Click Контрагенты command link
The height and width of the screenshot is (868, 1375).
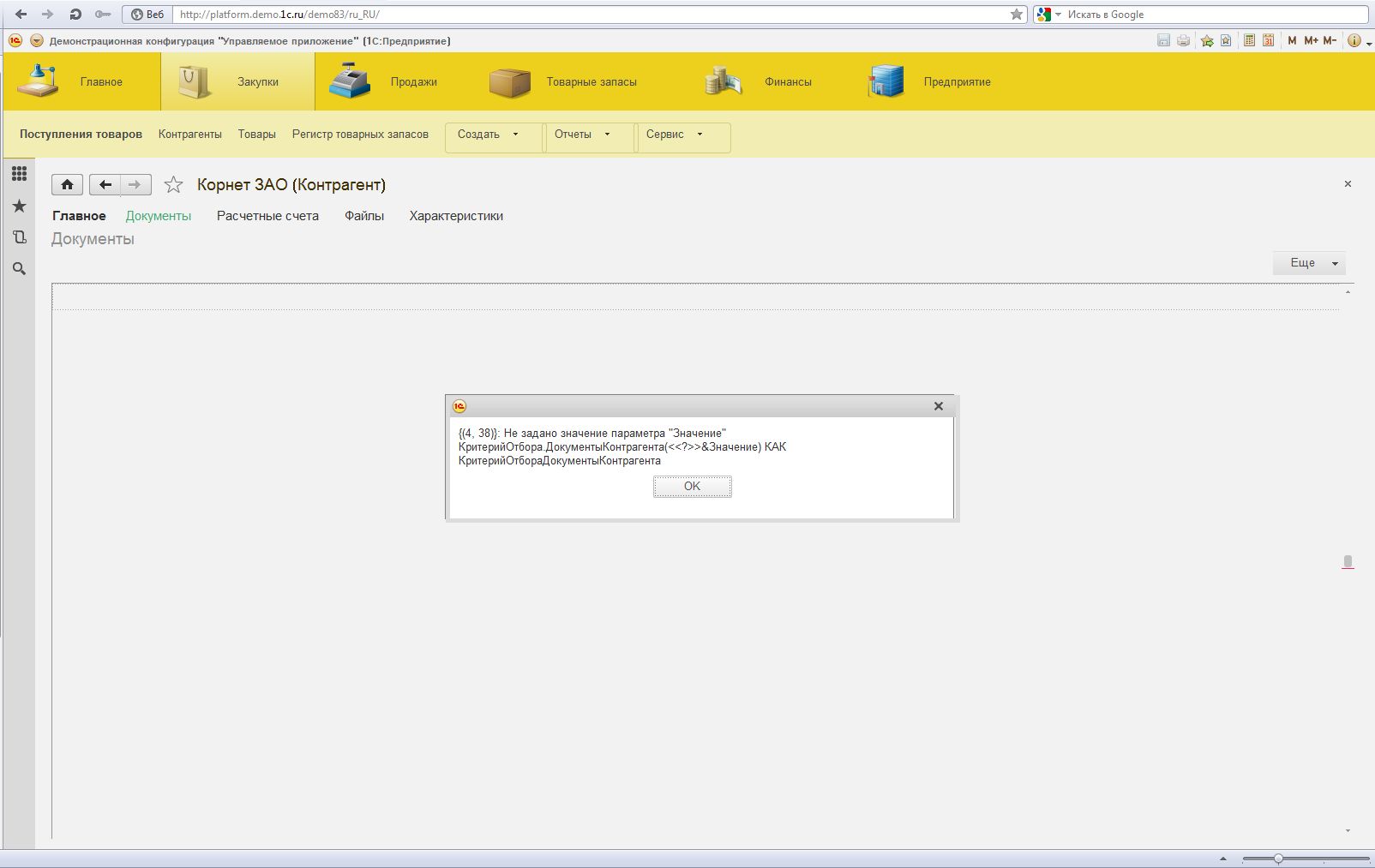click(190, 134)
